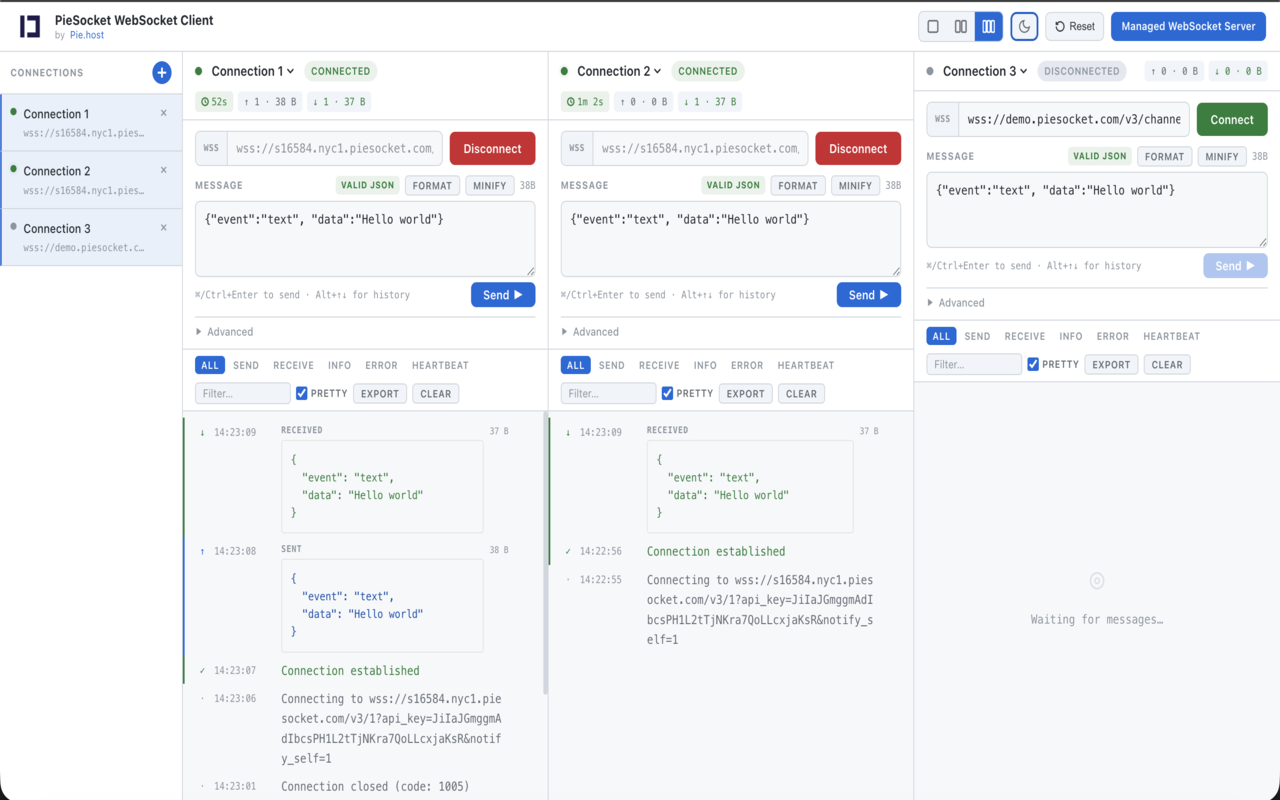Toggle PRETTY checkbox in Connection 1
Screen dimensions: 1280x800
click(x=302, y=394)
